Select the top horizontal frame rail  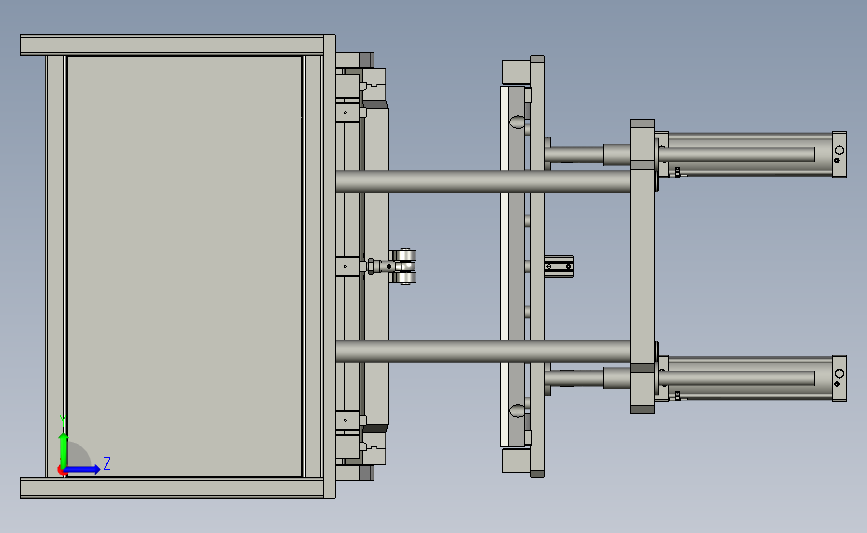172,45
